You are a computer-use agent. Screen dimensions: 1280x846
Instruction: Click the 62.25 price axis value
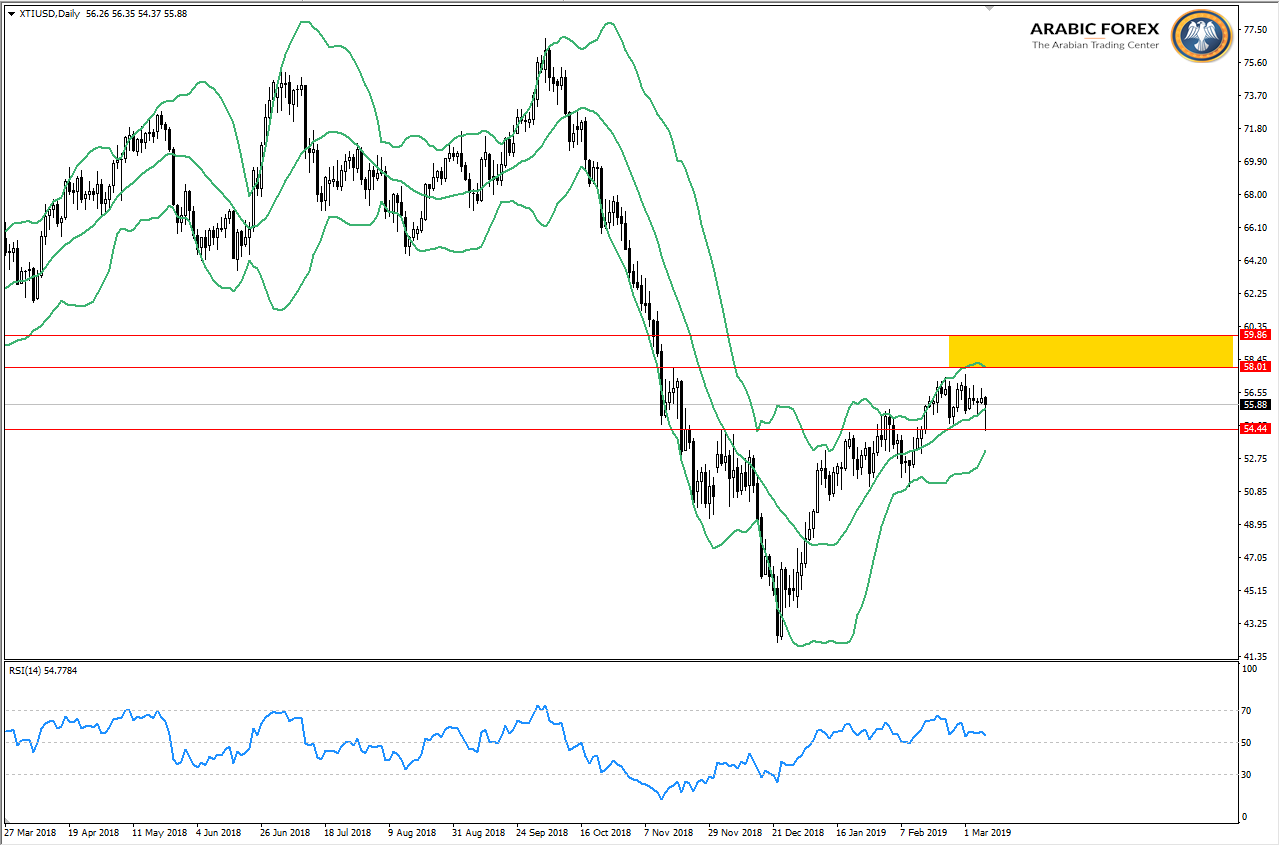coord(1254,294)
